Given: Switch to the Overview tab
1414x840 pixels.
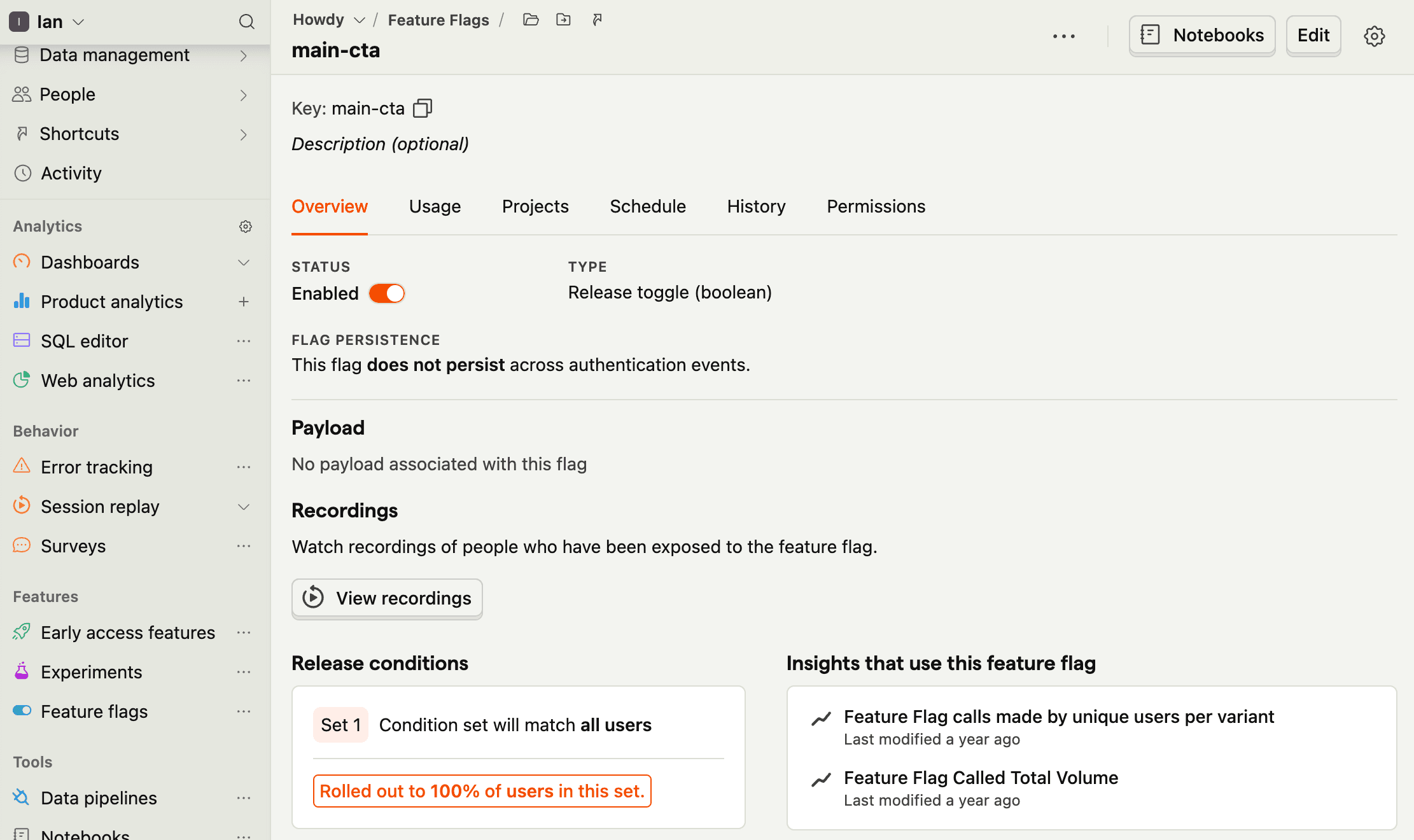Looking at the screenshot, I should [330, 207].
